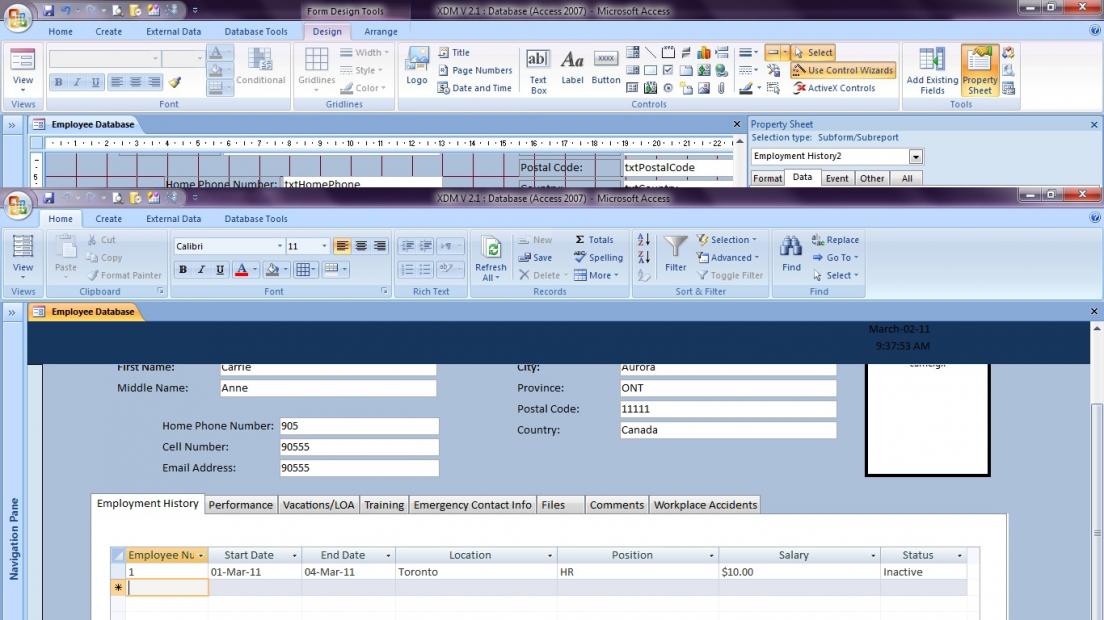The height and width of the screenshot is (620, 1104).
Task: Toggle Underline in the Form view Font group
Action: pos(220,269)
